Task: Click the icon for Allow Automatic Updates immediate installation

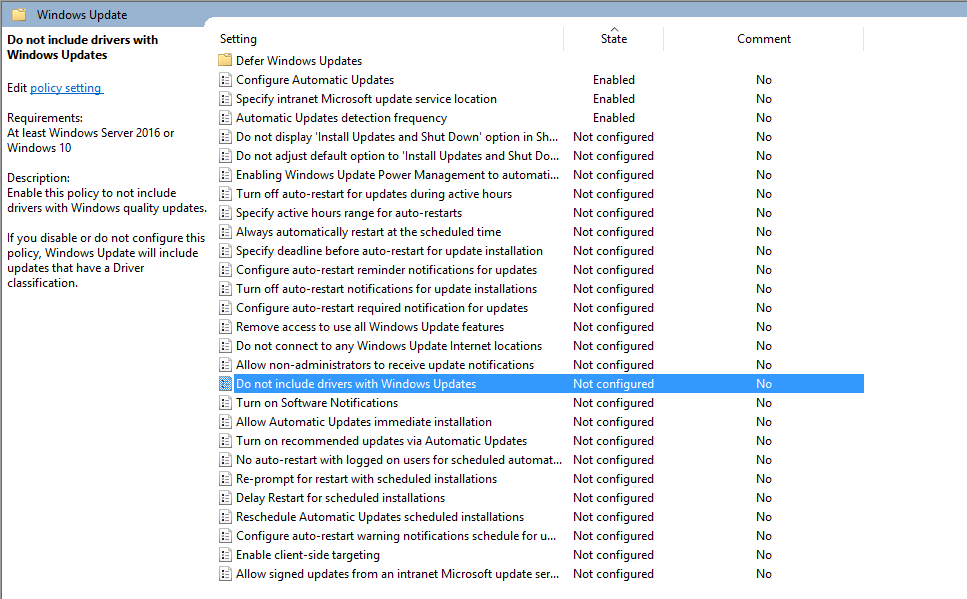Action: point(226,422)
